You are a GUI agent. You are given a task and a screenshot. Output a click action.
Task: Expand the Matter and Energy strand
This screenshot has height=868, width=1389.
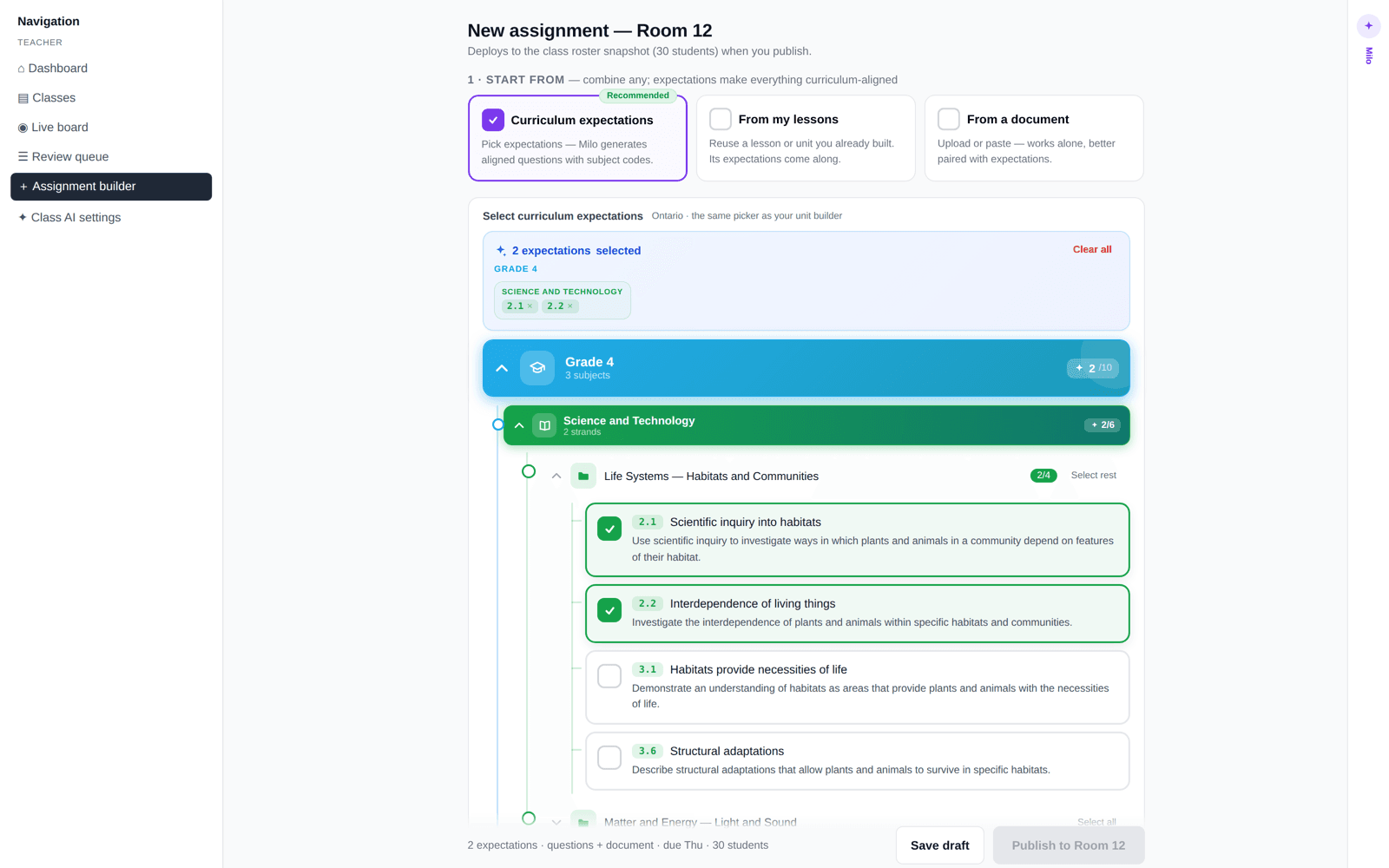pos(556,822)
